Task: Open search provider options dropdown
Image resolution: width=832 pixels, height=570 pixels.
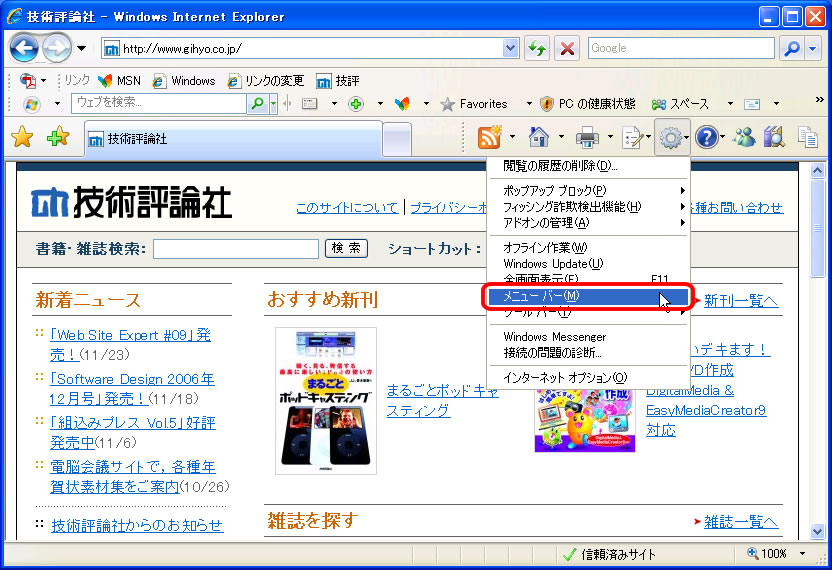Action: pos(813,49)
